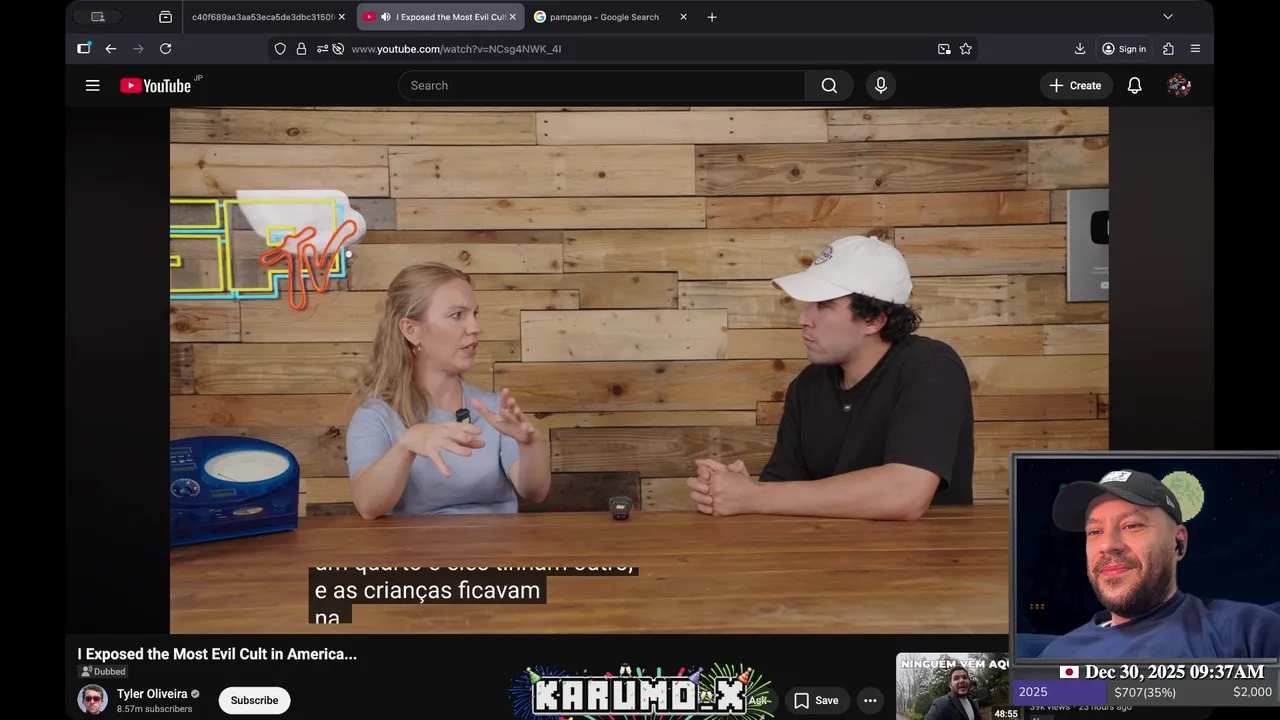This screenshot has width=1280, height=720.
Task: Subscribe to Tyler Oliveira
Action: coord(254,700)
